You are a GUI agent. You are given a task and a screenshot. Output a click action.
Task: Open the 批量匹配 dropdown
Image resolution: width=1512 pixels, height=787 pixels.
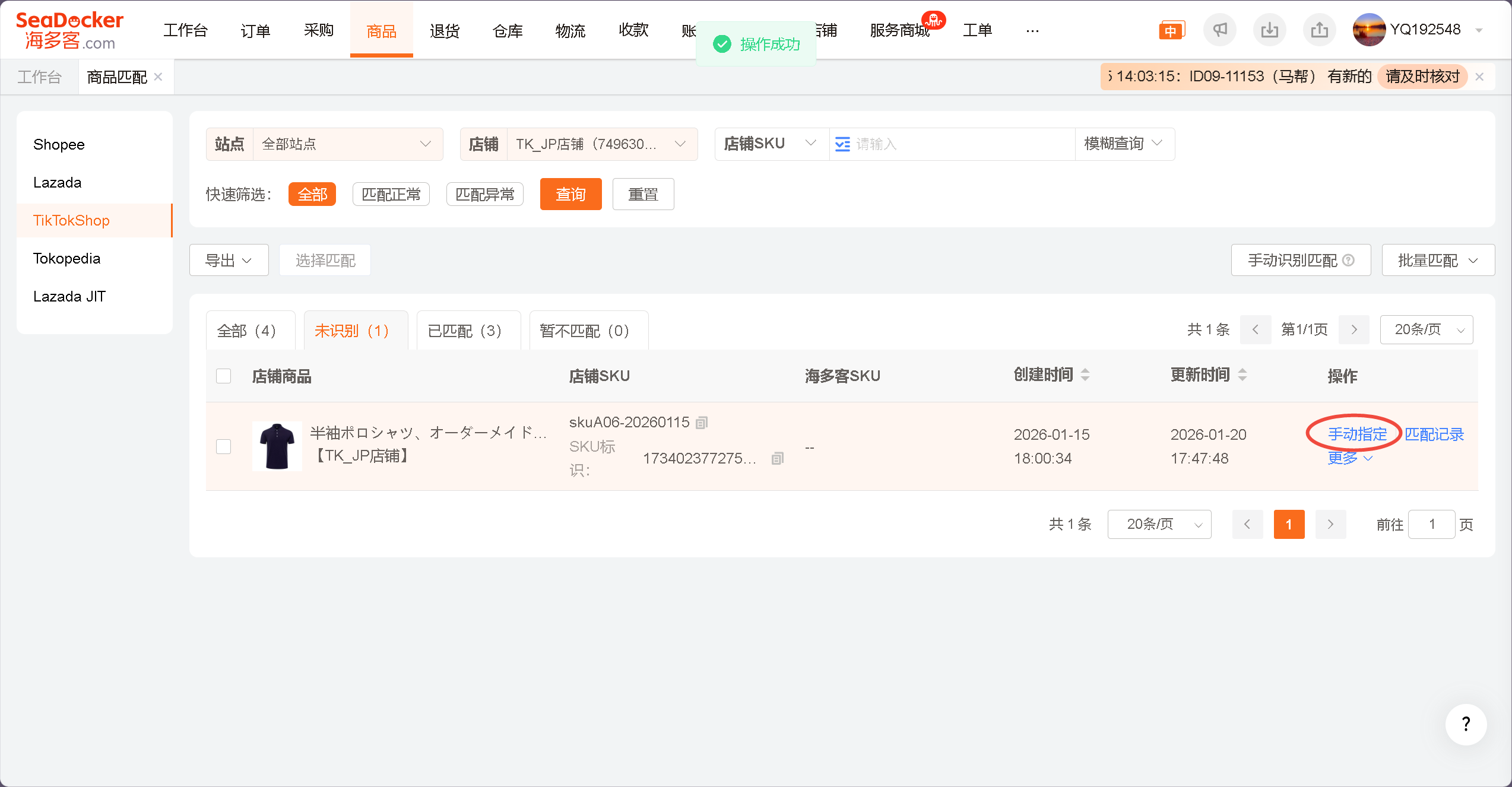[1437, 261]
